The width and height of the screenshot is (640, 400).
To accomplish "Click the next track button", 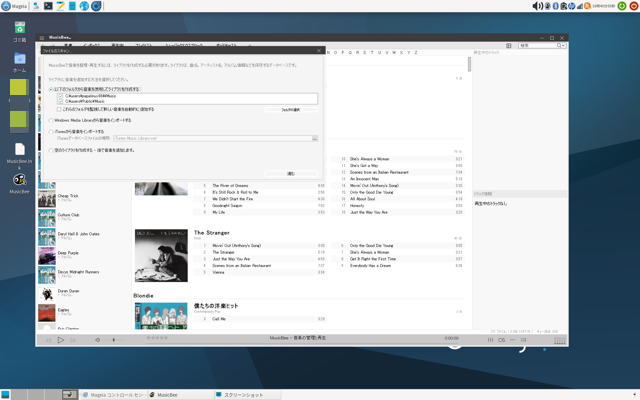I will click(73, 340).
